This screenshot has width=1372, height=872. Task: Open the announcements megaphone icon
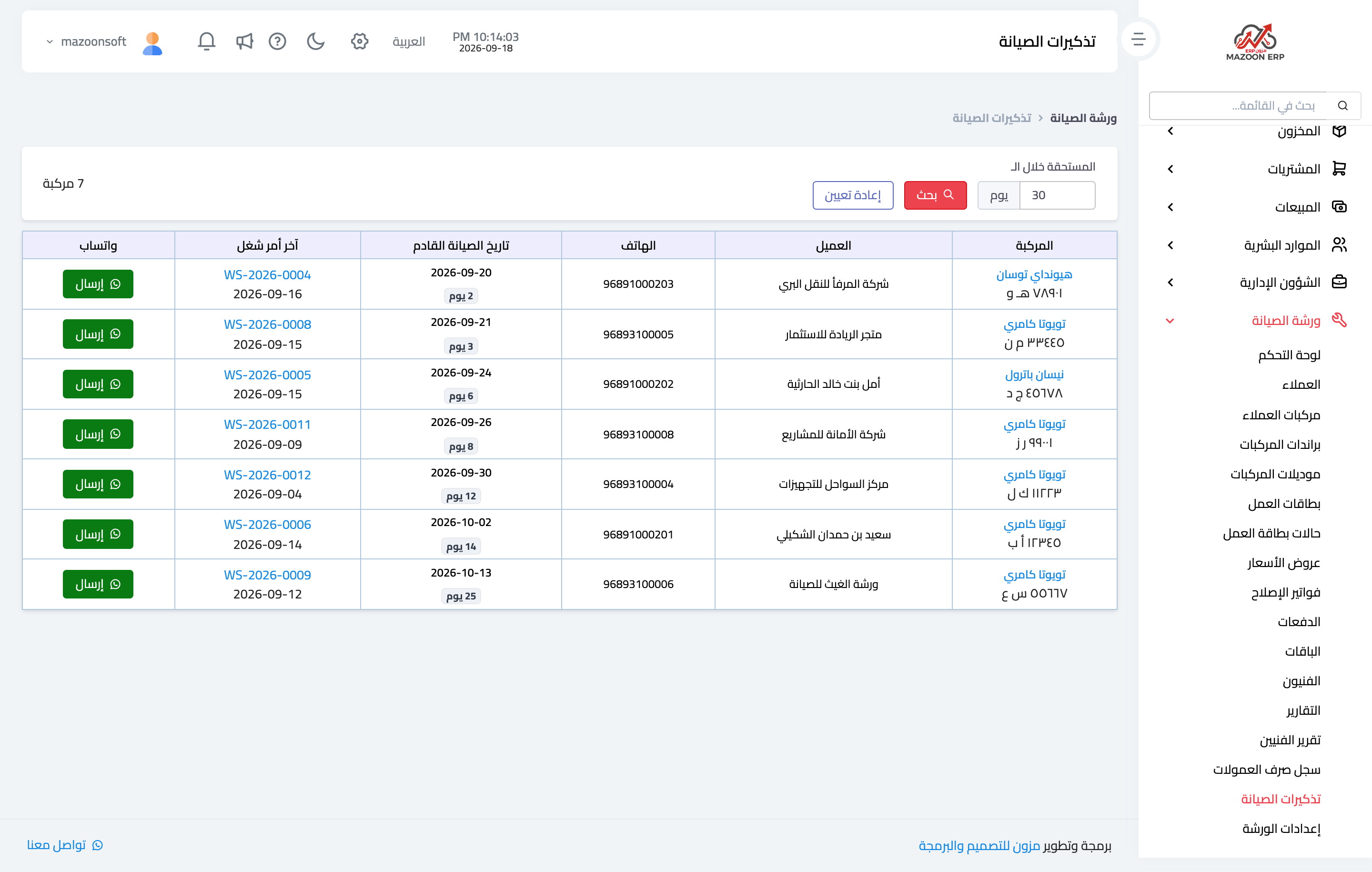coord(244,41)
